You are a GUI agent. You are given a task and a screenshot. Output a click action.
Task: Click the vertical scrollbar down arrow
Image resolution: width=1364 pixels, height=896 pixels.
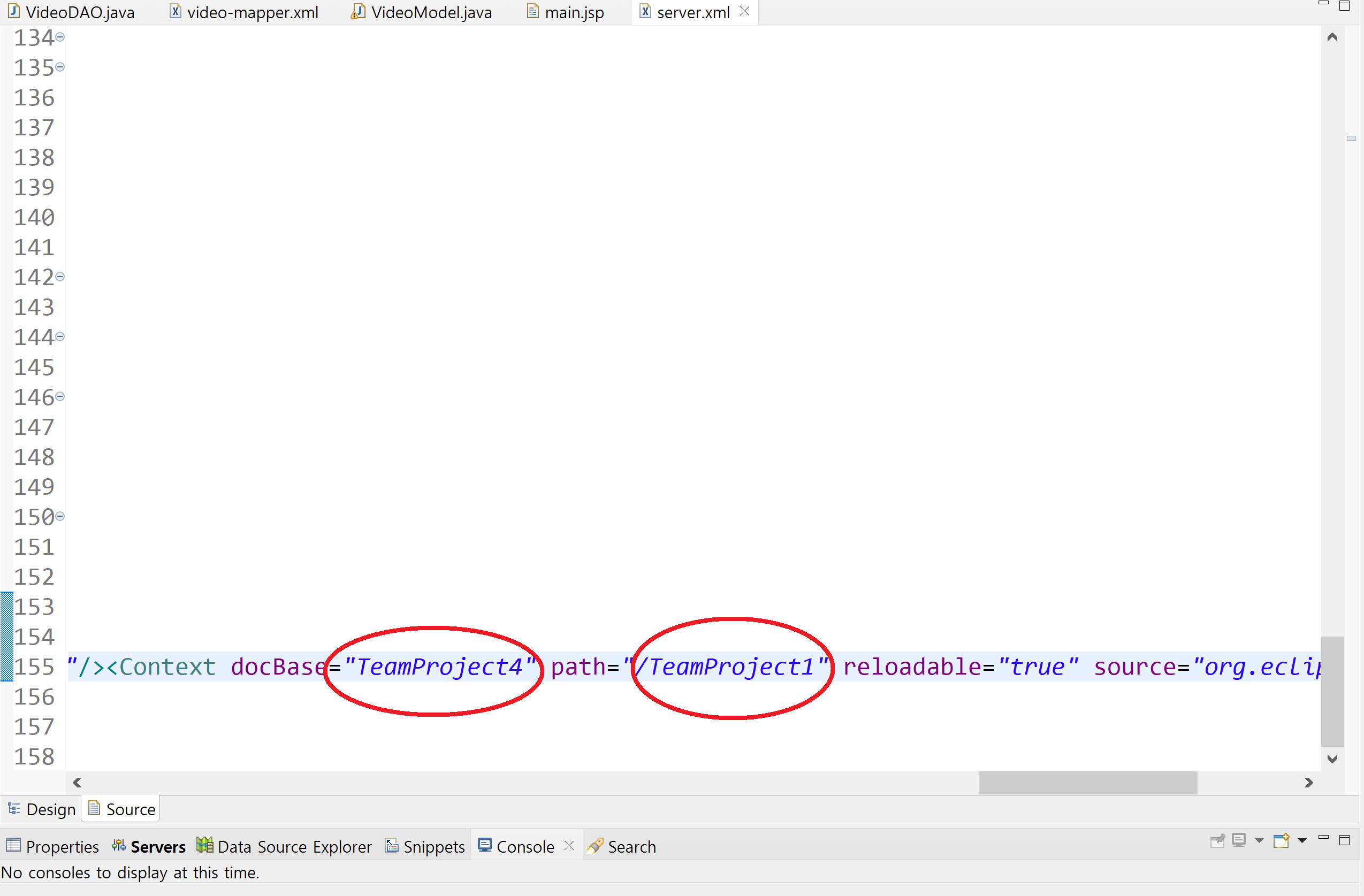point(1332,759)
